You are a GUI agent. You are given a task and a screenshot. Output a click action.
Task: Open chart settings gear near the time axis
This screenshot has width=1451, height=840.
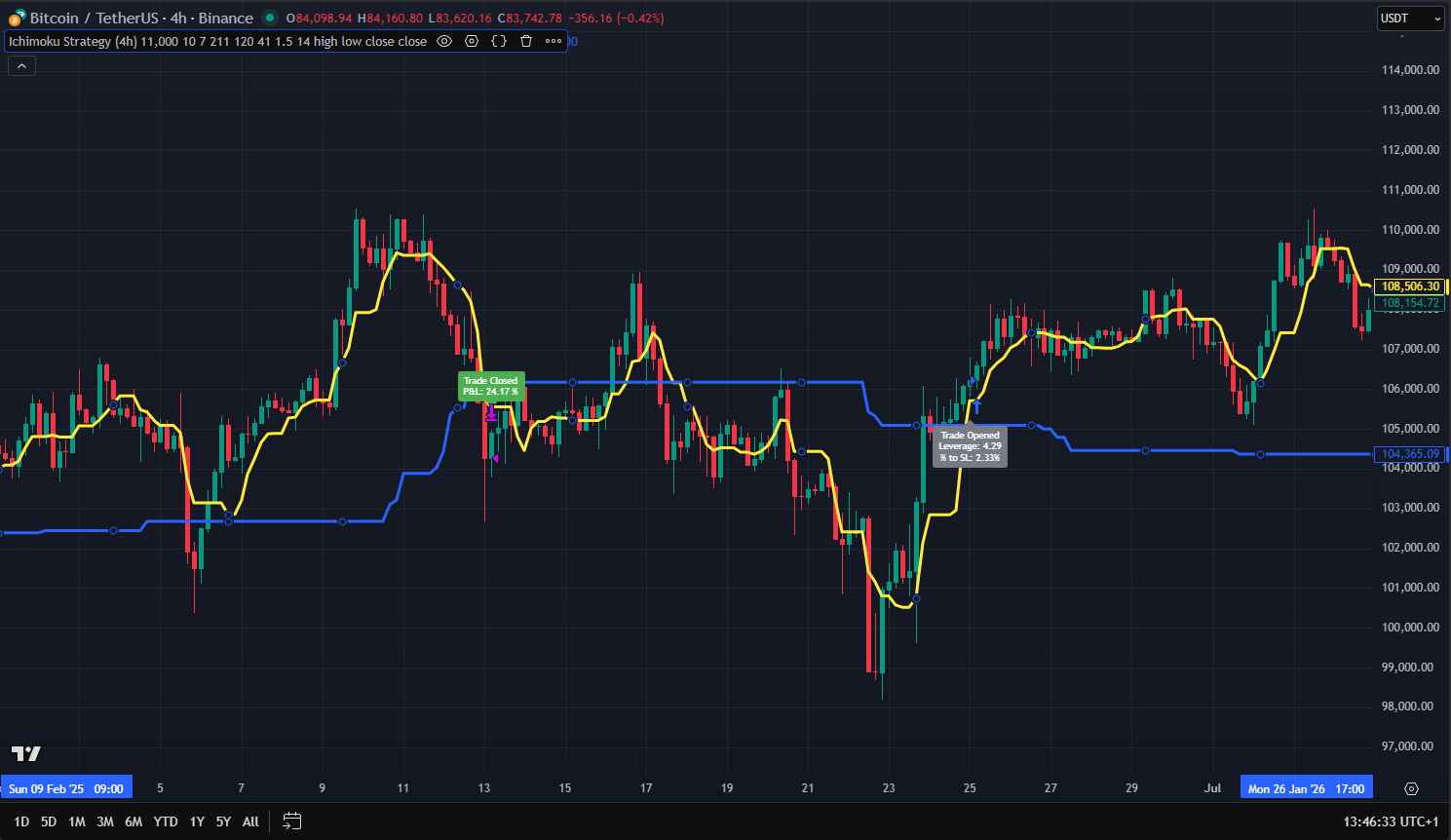(1411, 788)
